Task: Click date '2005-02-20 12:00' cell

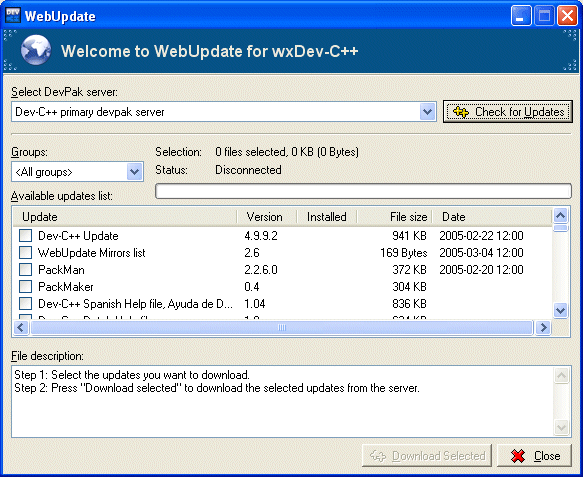Action: pyautogui.click(x=481, y=270)
